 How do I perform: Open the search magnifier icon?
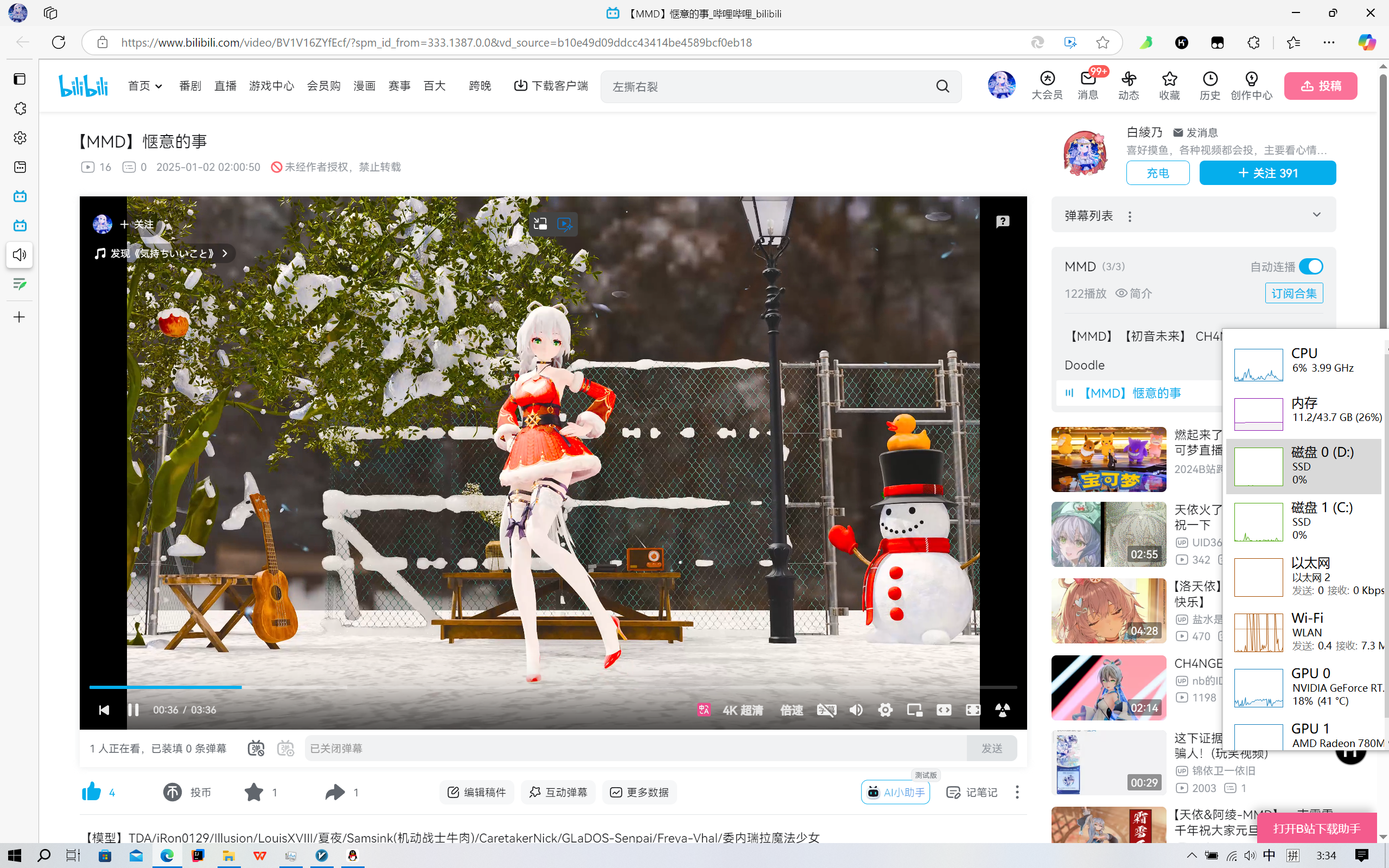[942, 86]
